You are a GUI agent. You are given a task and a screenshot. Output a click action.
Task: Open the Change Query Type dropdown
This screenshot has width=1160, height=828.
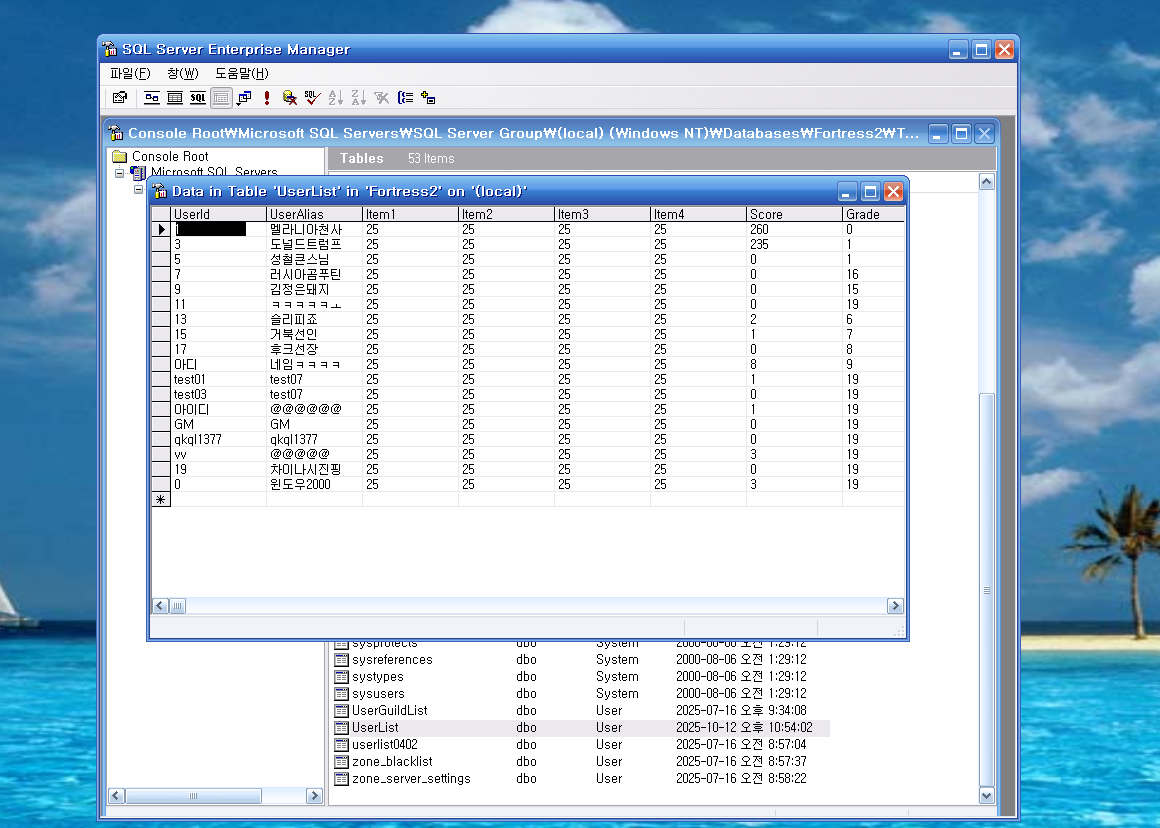244,98
